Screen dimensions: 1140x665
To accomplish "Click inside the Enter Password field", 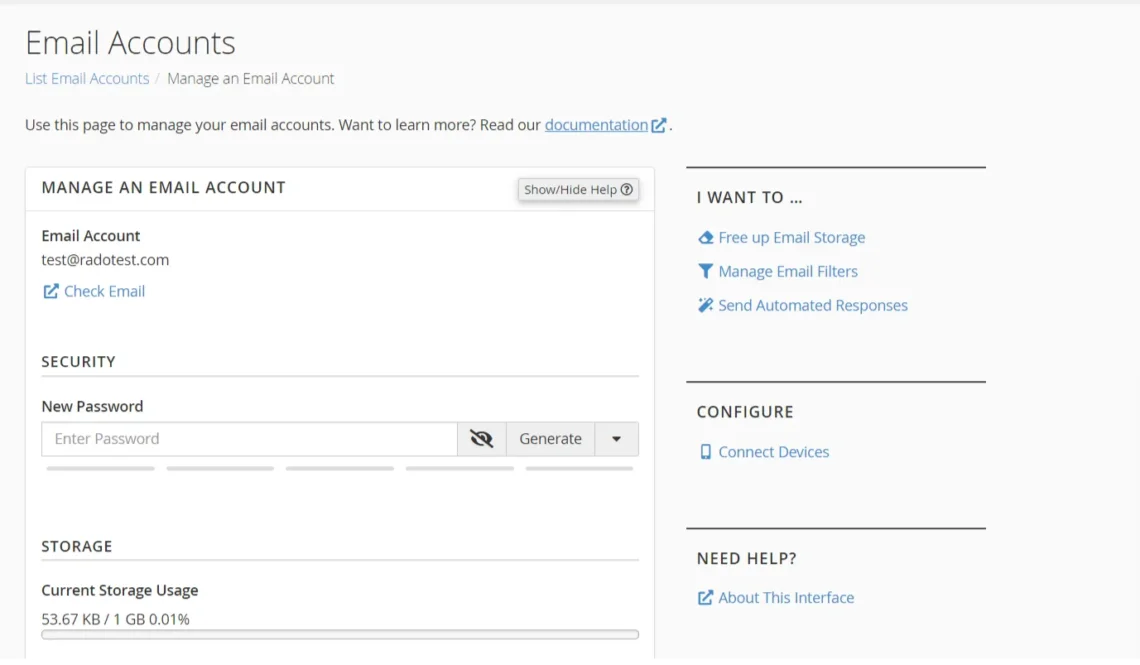I will click(x=250, y=438).
